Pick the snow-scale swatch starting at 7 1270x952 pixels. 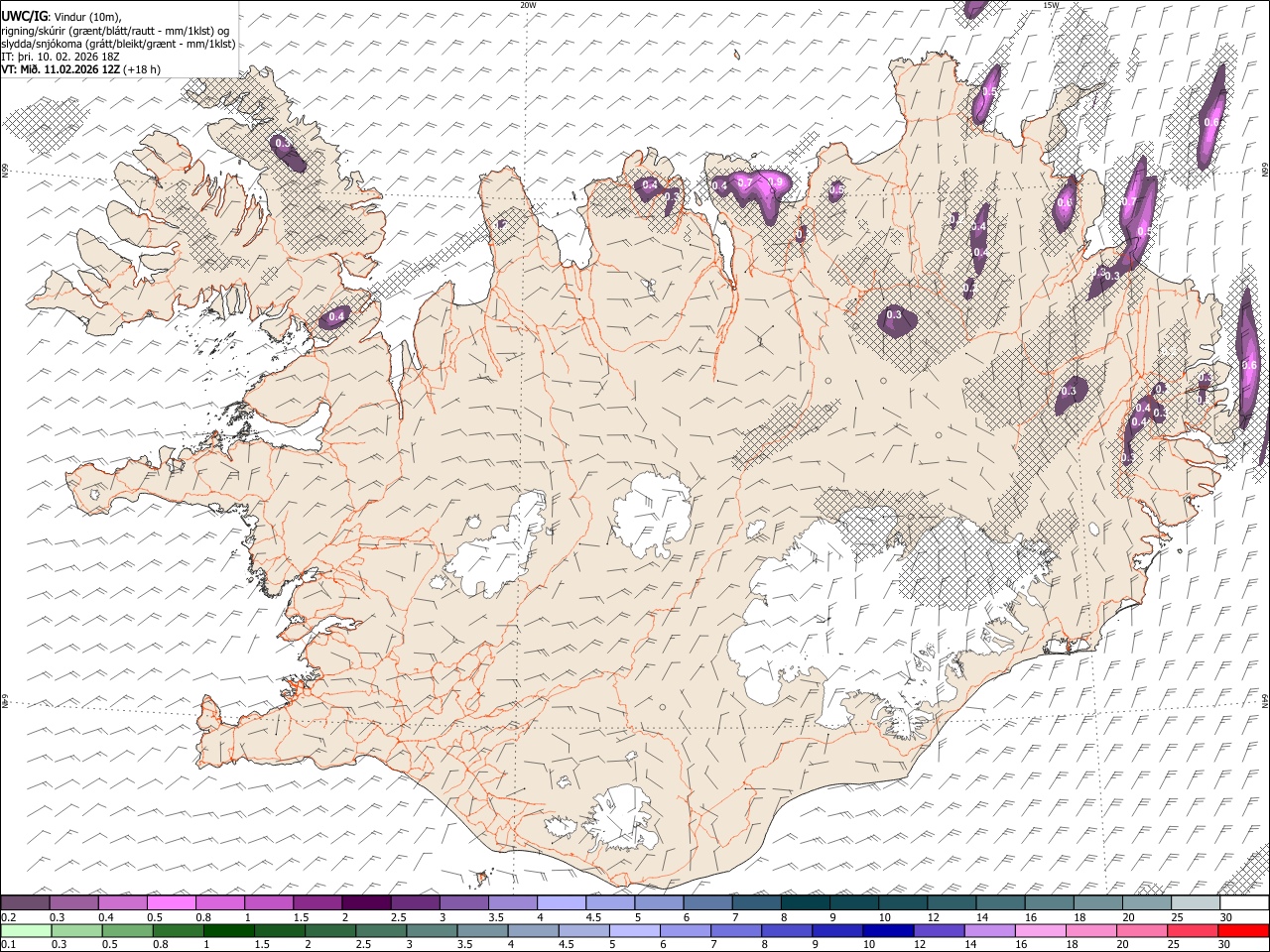pos(756,903)
